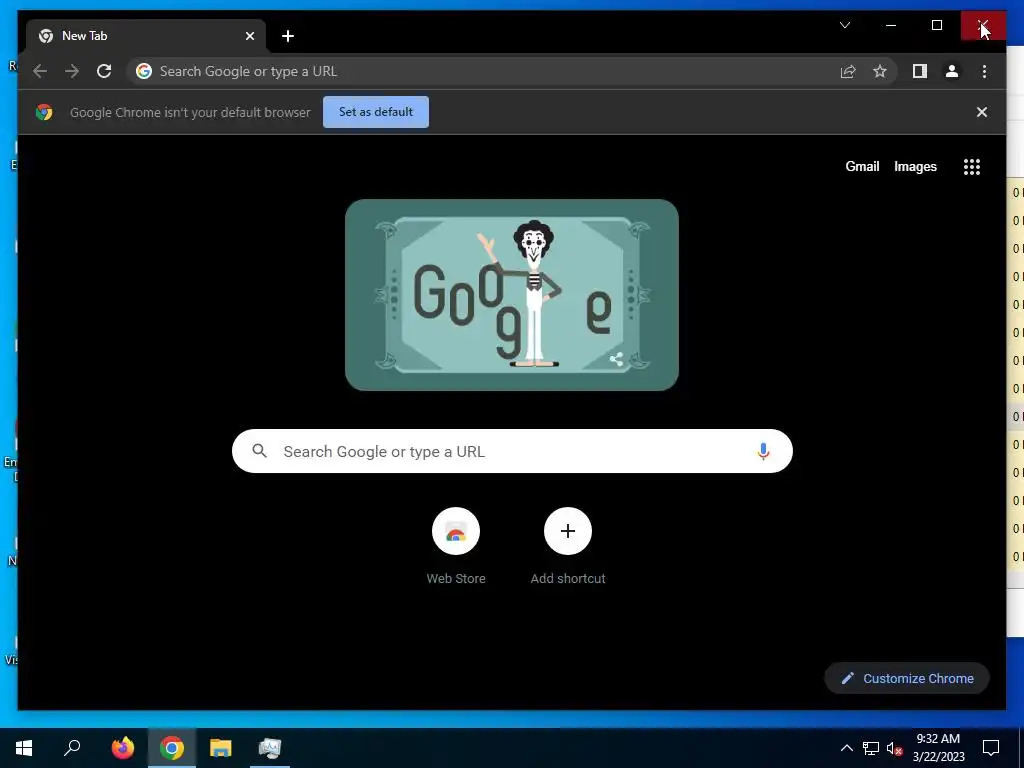Switch to Chrome taskbar icon
Screen dimensions: 1024x768
coord(172,748)
